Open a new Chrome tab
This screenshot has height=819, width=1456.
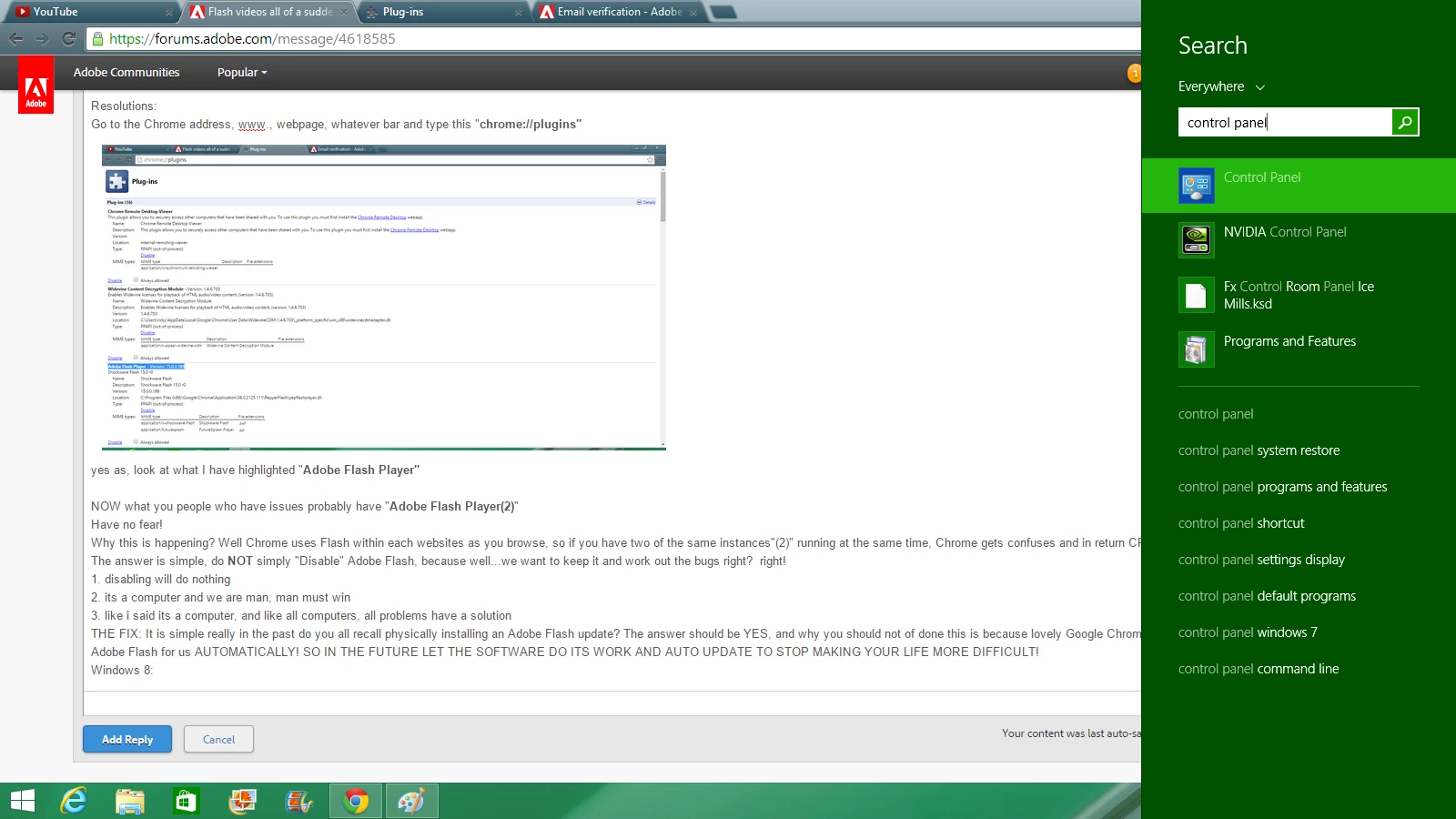pyautogui.click(x=723, y=12)
